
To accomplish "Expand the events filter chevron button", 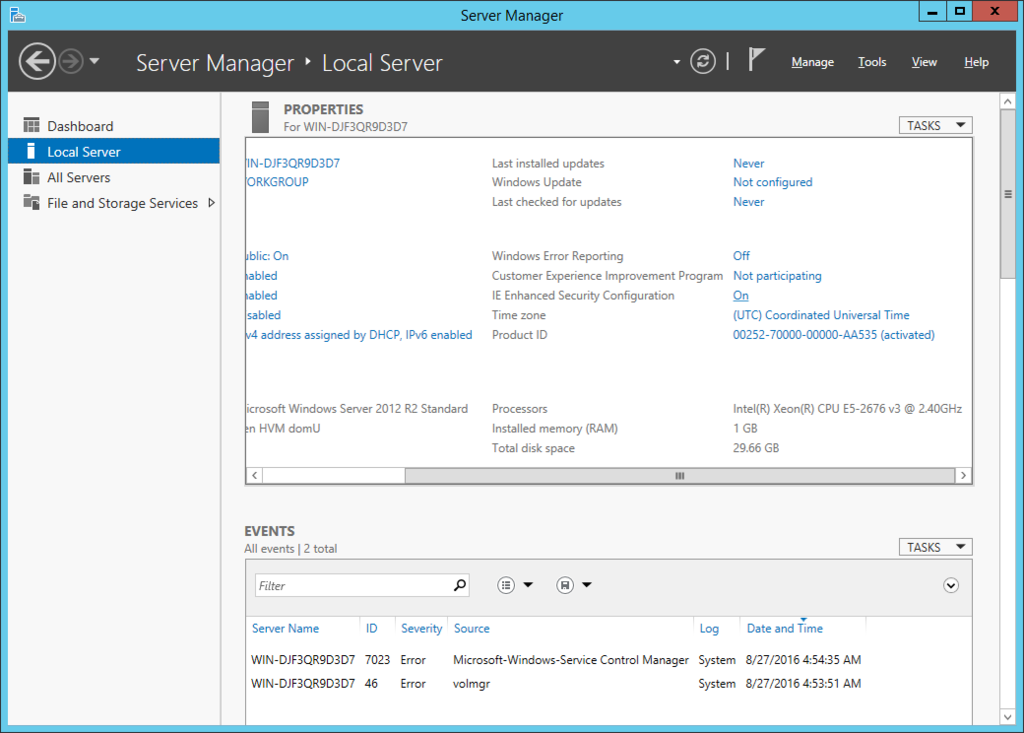I will [x=951, y=585].
